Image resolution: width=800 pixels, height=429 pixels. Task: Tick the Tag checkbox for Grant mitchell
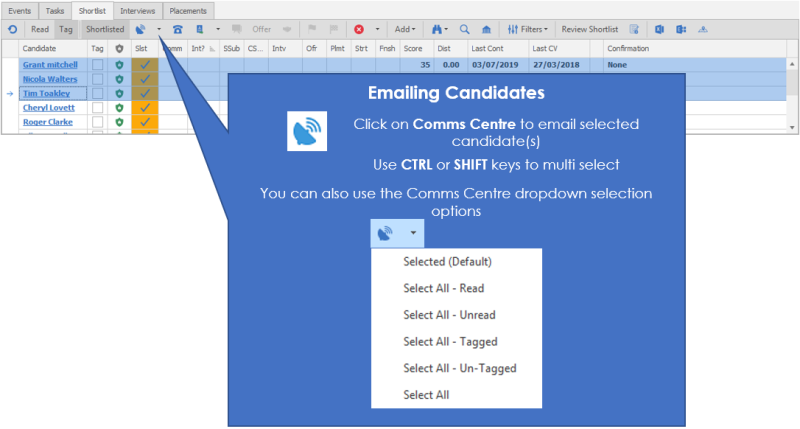tap(97, 65)
